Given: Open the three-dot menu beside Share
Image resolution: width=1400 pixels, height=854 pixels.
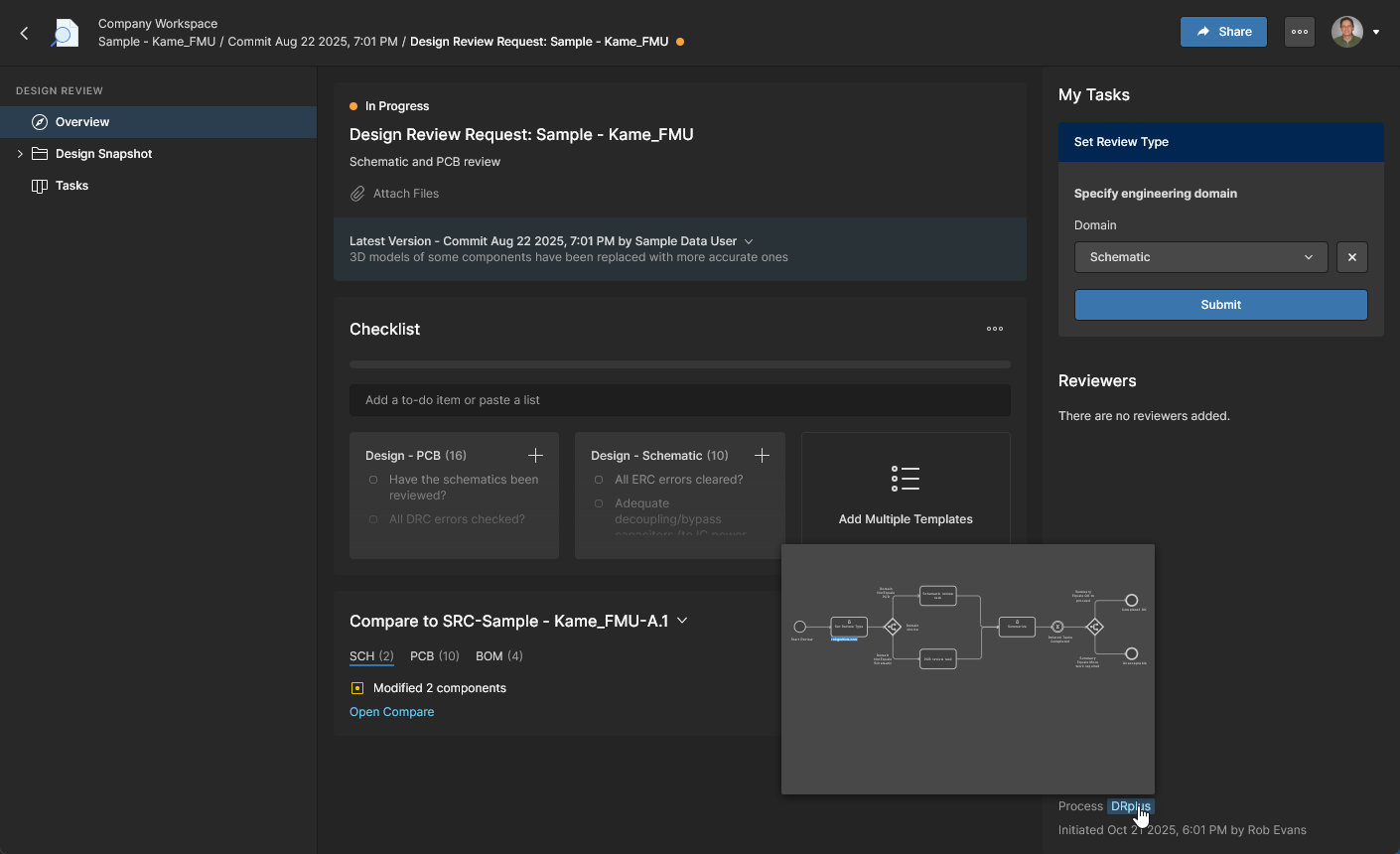Looking at the screenshot, I should [1299, 32].
